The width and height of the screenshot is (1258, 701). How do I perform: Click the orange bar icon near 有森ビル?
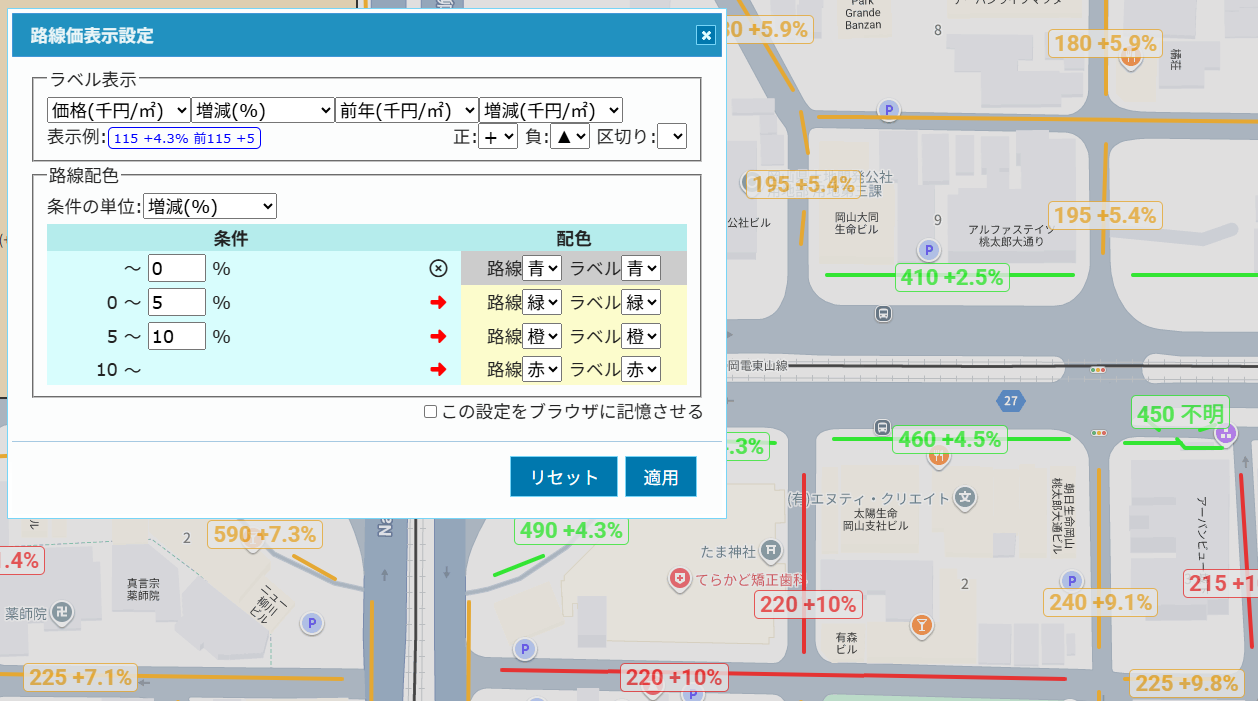click(921, 626)
